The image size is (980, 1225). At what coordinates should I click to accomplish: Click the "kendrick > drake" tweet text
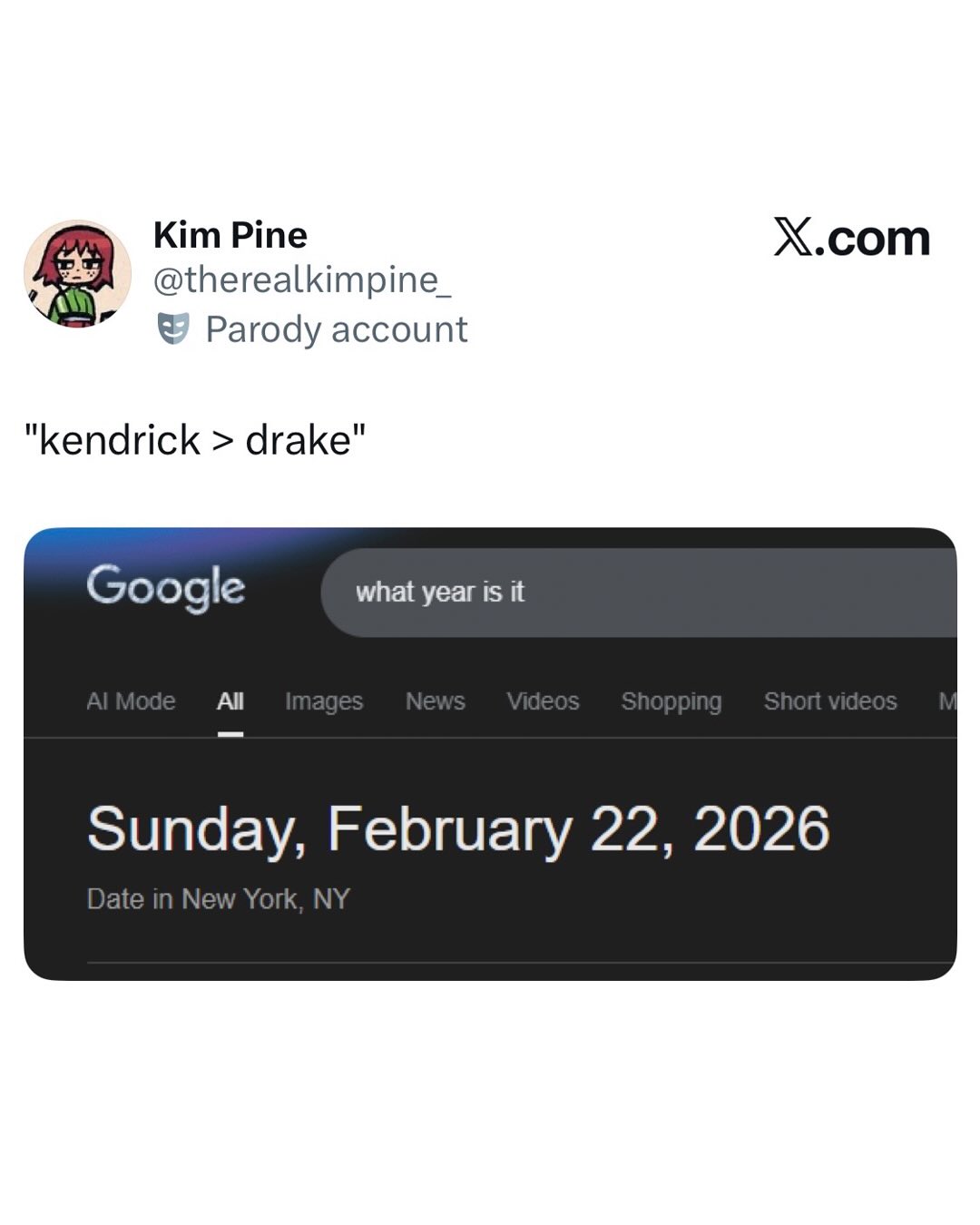195,441
